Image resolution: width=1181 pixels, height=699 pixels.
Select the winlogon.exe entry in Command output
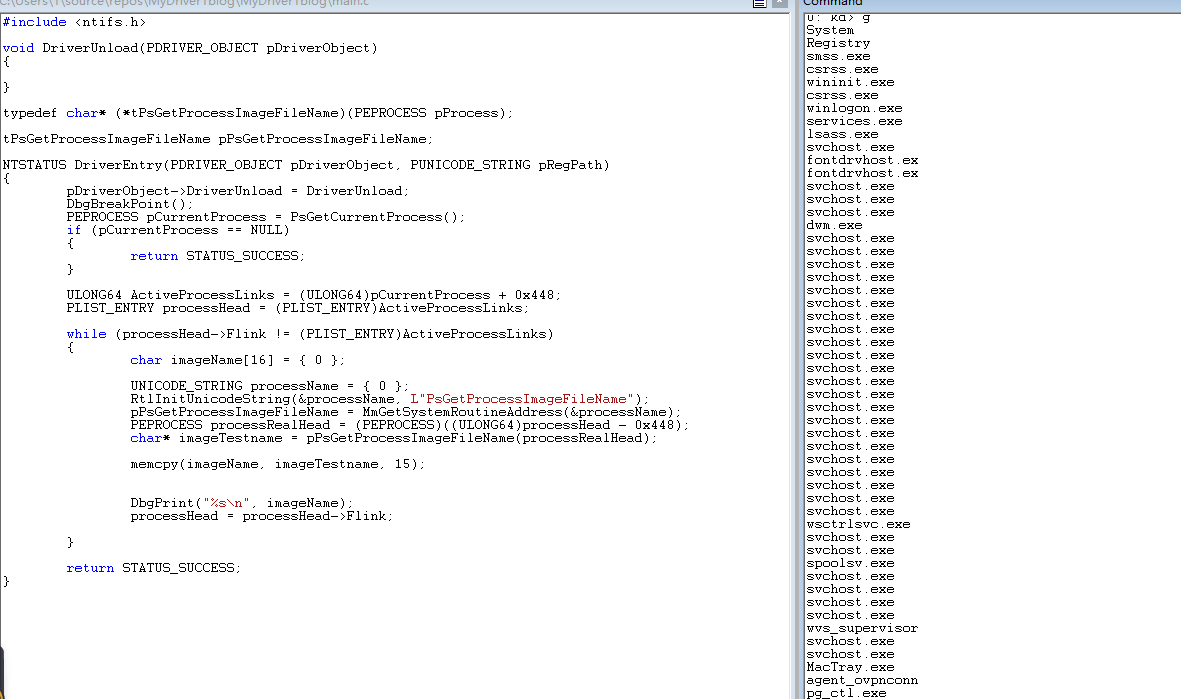pos(854,108)
